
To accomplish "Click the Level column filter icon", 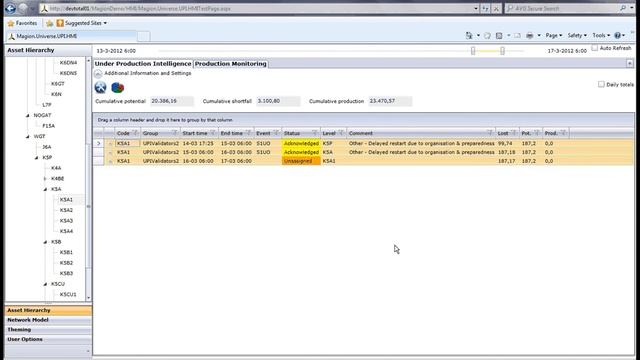I will click(x=341, y=133).
